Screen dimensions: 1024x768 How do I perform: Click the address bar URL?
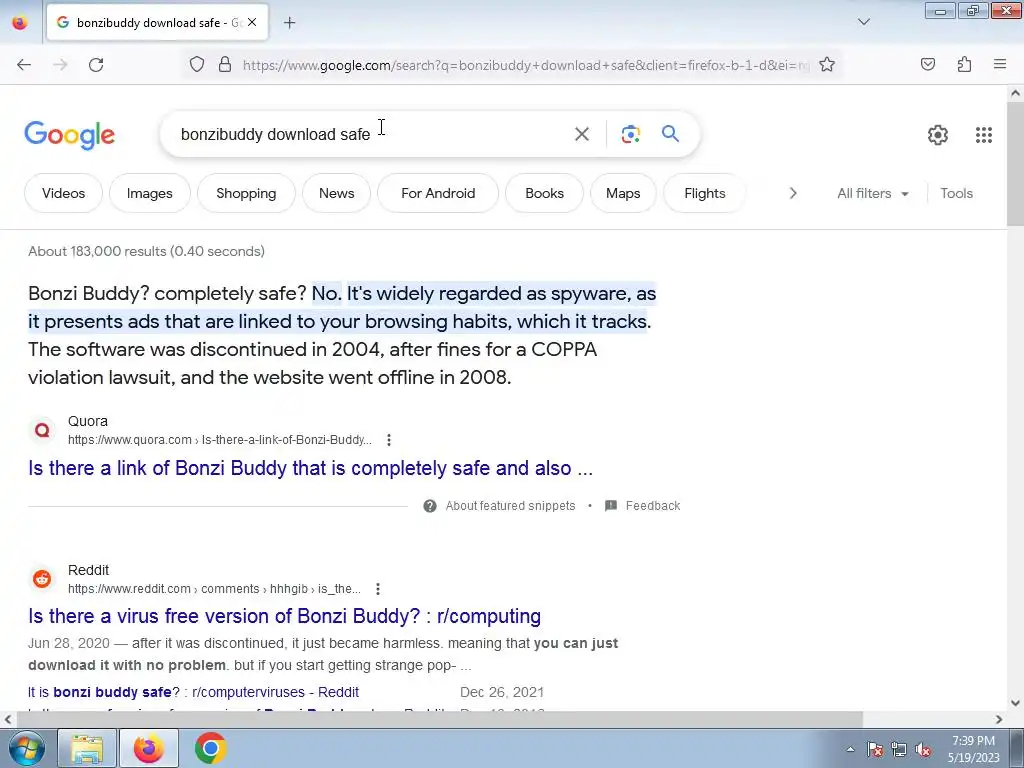tap(526, 65)
